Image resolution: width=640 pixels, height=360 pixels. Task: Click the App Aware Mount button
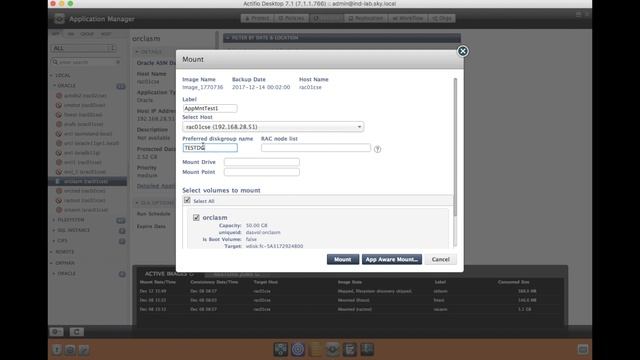point(391,259)
